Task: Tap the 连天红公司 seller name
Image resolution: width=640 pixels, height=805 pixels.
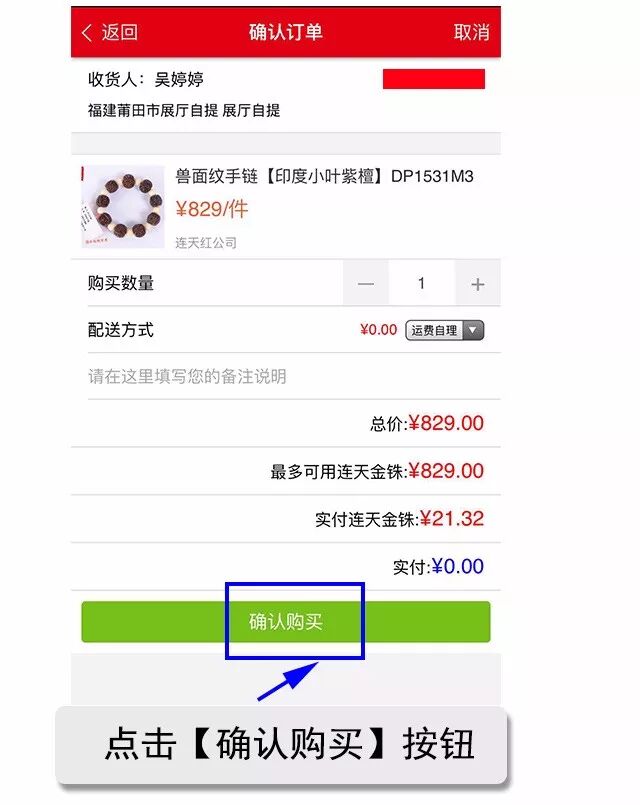Action: click(206, 242)
